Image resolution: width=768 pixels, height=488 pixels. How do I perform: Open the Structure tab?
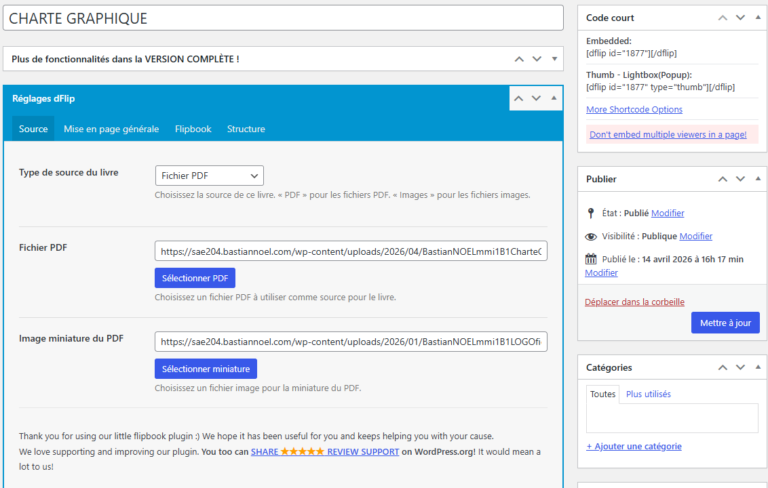click(246, 129)
